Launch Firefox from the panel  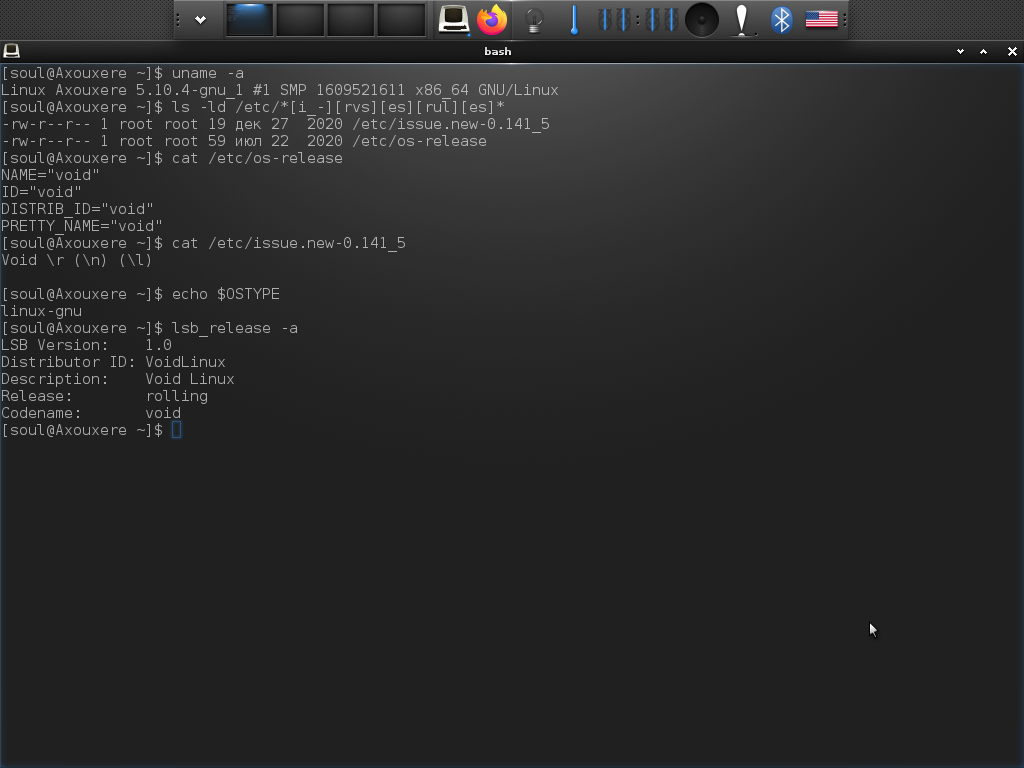click(492, 20)
